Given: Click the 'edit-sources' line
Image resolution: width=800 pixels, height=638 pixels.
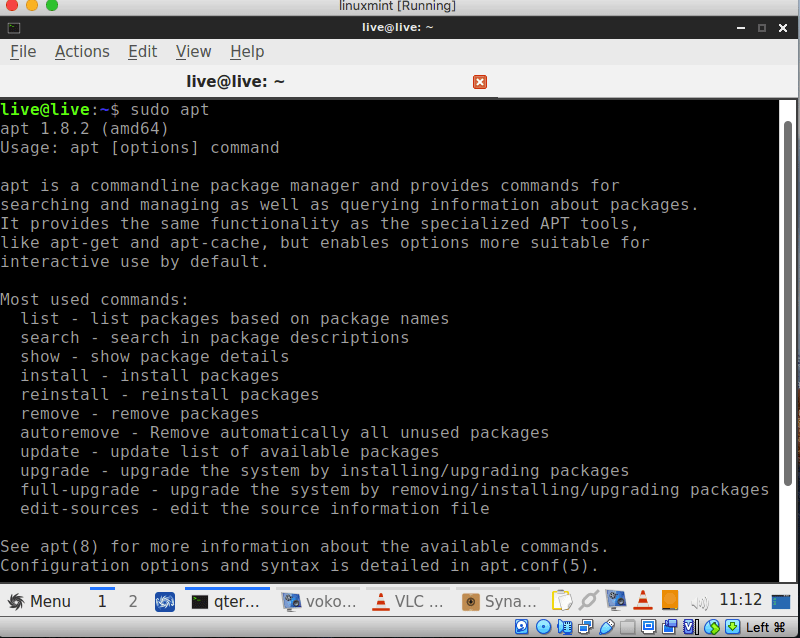Looking at the screenshot, I should (x=255, y=508).
